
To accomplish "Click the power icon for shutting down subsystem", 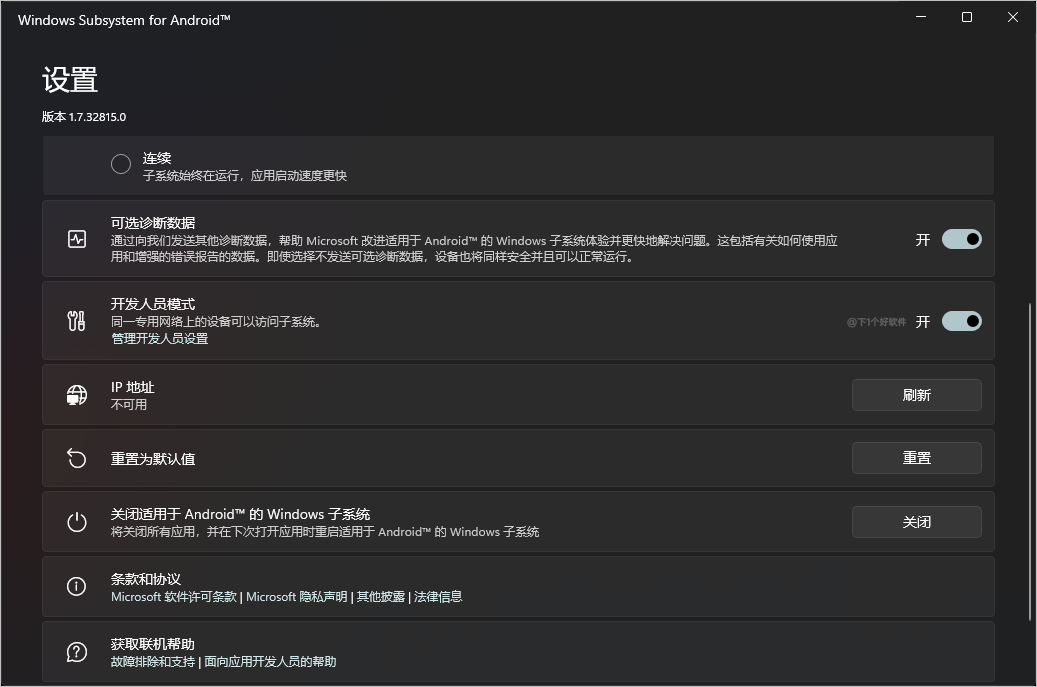I will tap(77, 522).
